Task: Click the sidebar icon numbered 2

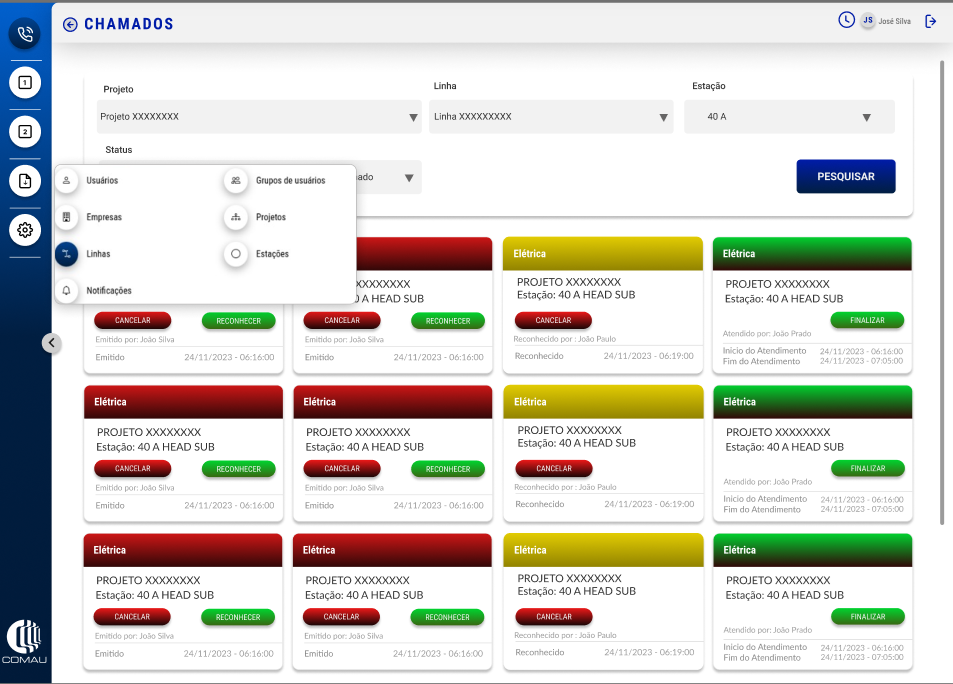Action: tap(25, 131)
